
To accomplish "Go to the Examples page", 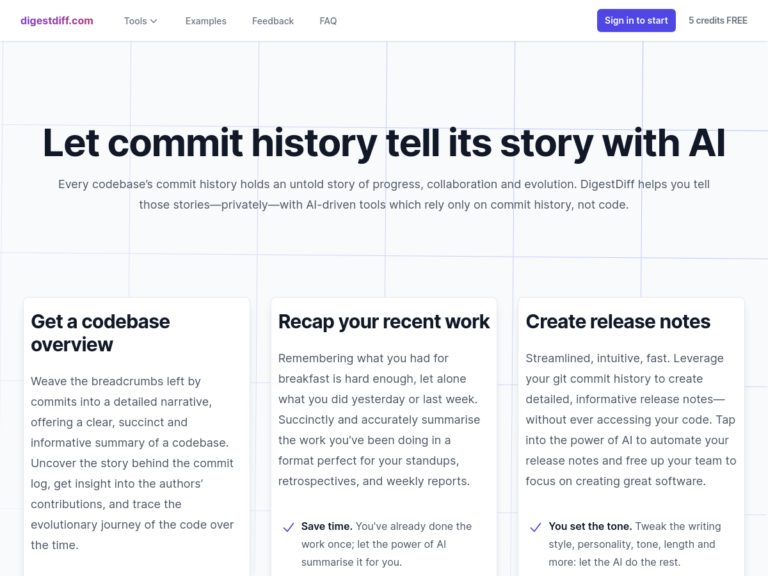I will point(205,21).
